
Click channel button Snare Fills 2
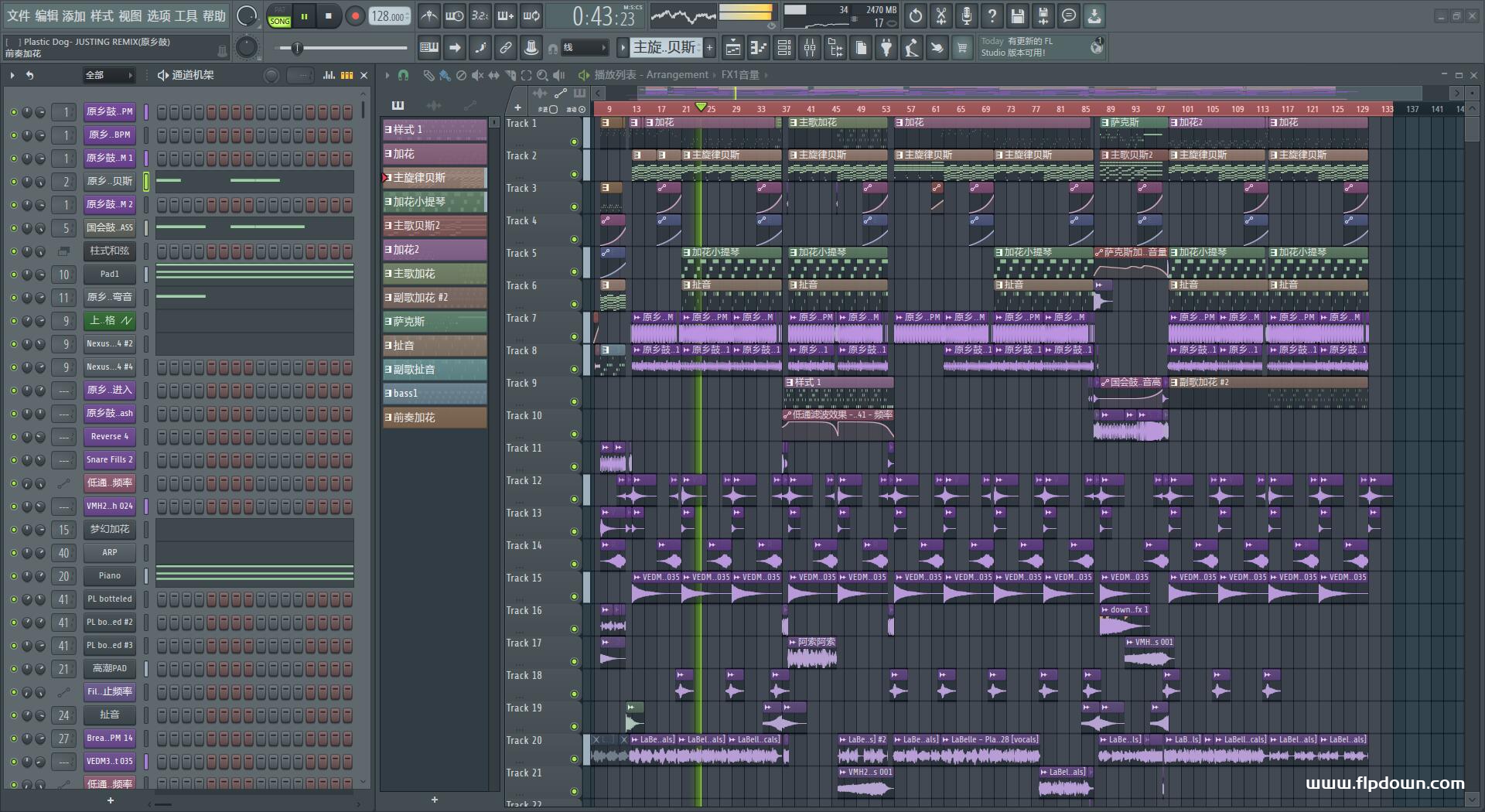[x=110, y=460]
